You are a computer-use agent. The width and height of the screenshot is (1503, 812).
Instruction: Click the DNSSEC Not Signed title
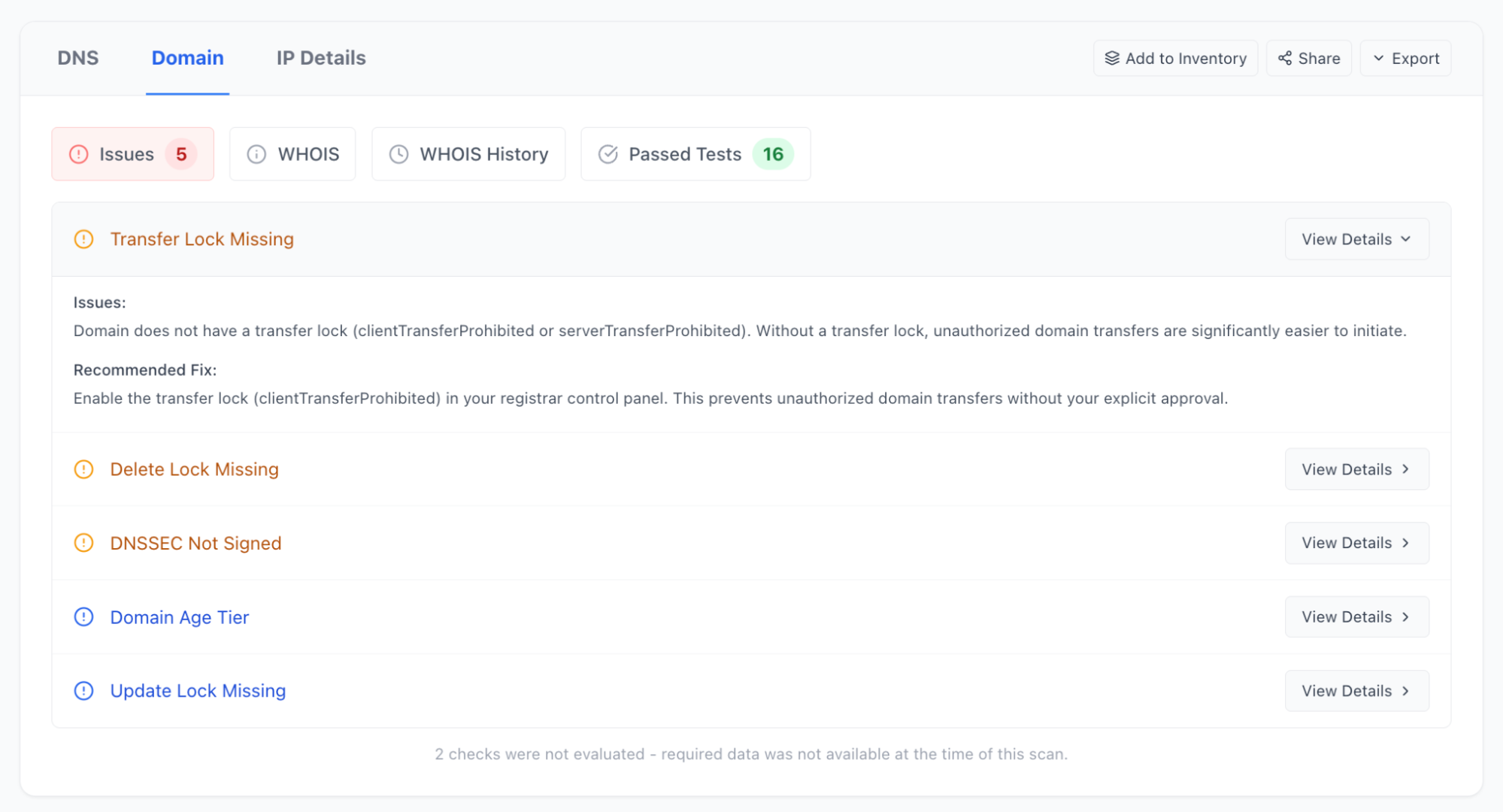click(x=196, y=543)
